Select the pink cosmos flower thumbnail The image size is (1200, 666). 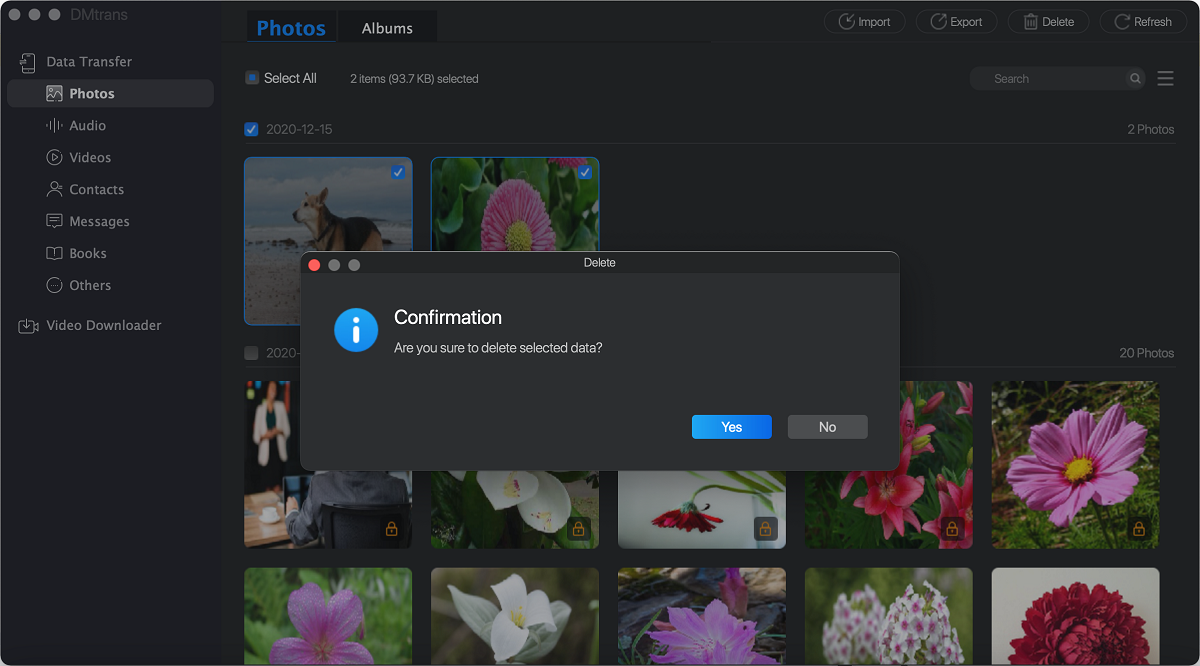[x=1075, y=464]
